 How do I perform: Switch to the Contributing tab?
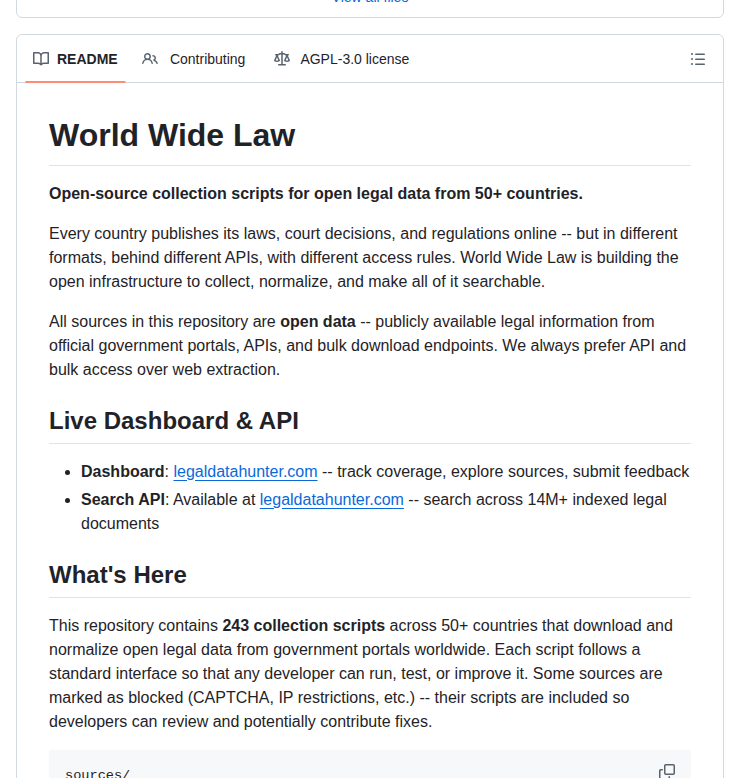click(194, 59)
